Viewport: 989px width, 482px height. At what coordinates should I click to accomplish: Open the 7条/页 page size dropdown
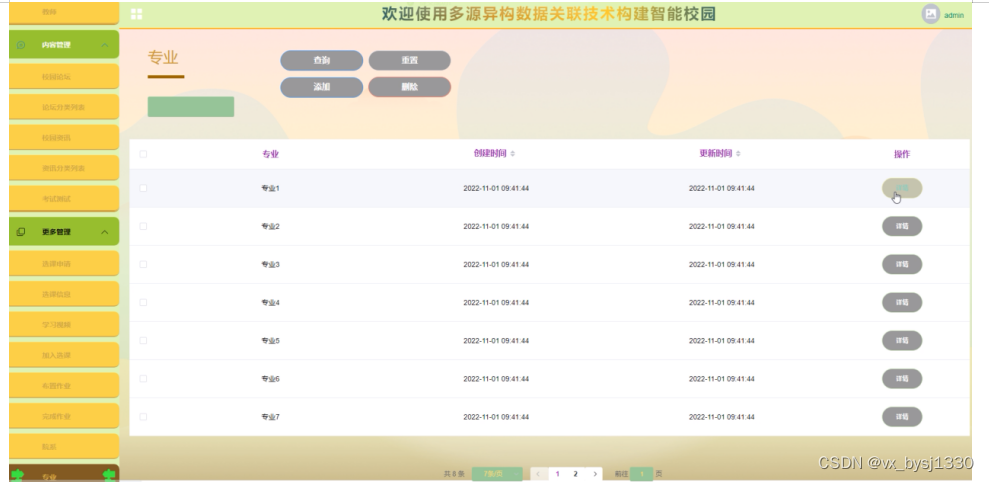pos(497,474)
